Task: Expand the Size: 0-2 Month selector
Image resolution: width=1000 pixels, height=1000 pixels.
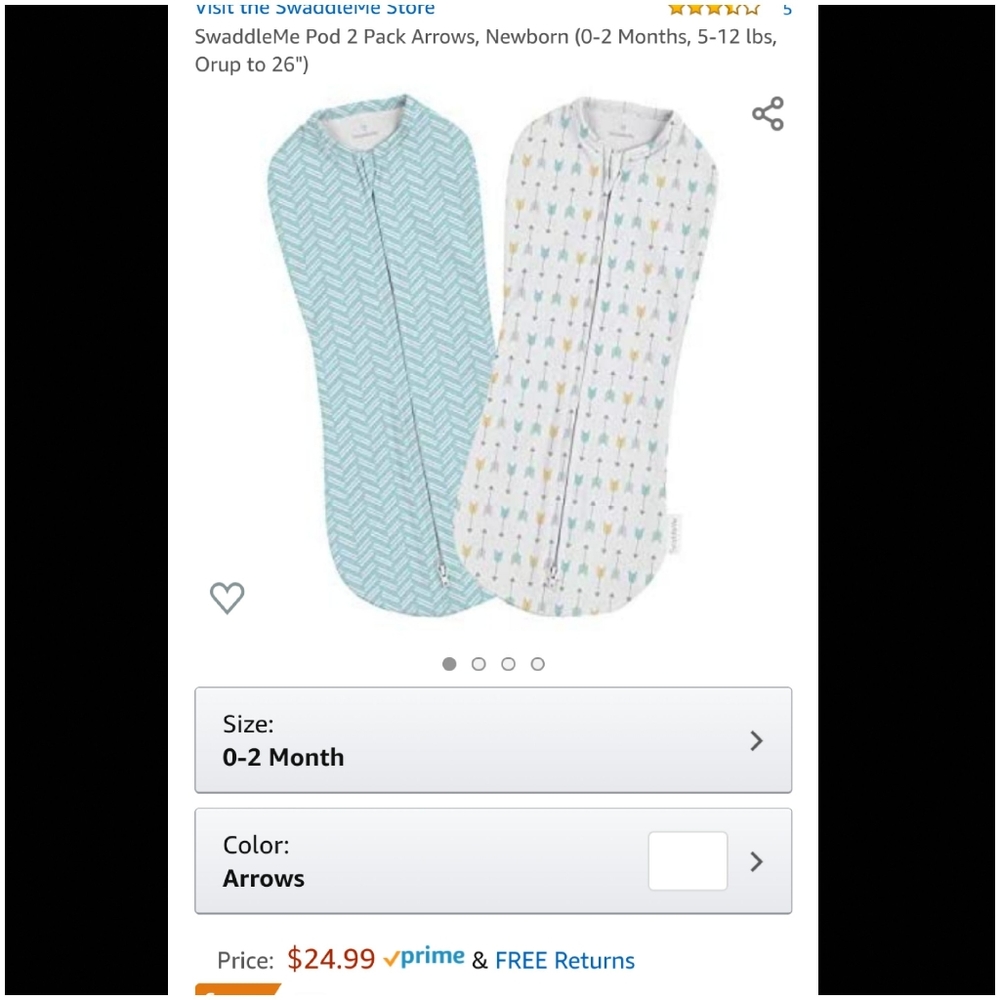Action: pyautogui.click(x=493, y=740)
